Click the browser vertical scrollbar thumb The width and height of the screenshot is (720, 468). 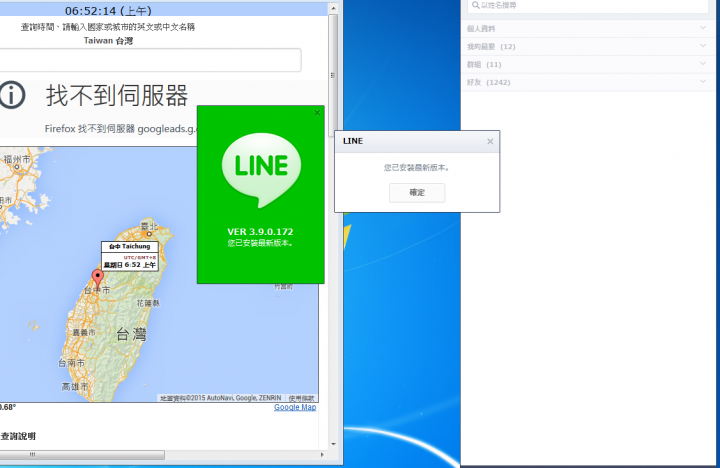click(333, 73)
